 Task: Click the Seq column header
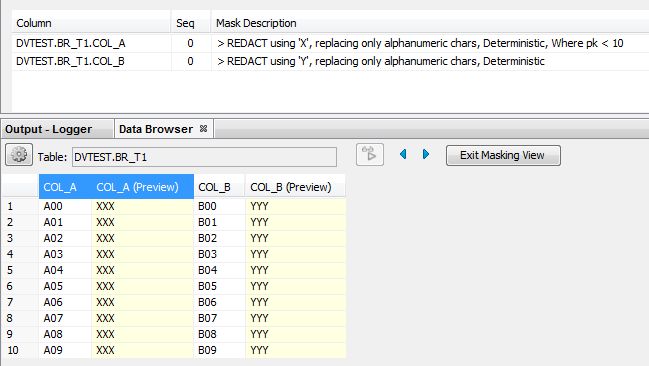click(190, 23)
